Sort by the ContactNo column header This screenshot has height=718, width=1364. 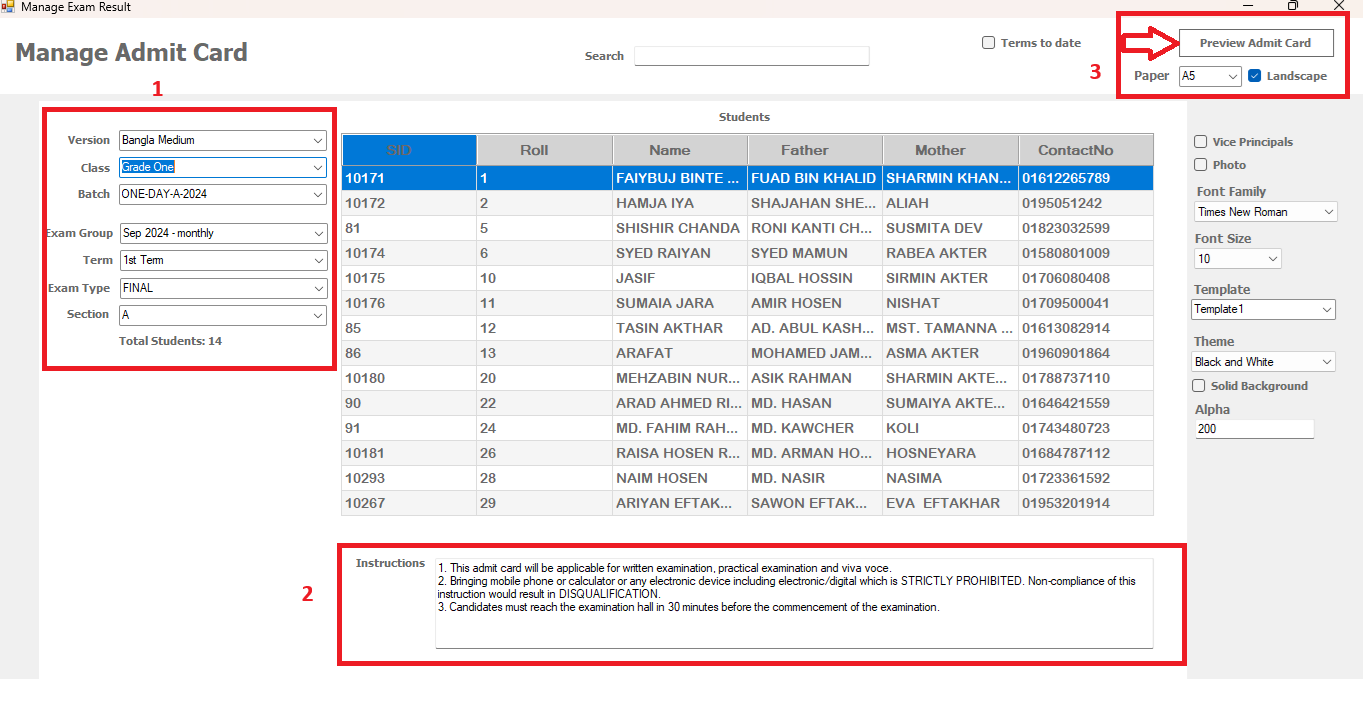click(x=1086, y=150)
